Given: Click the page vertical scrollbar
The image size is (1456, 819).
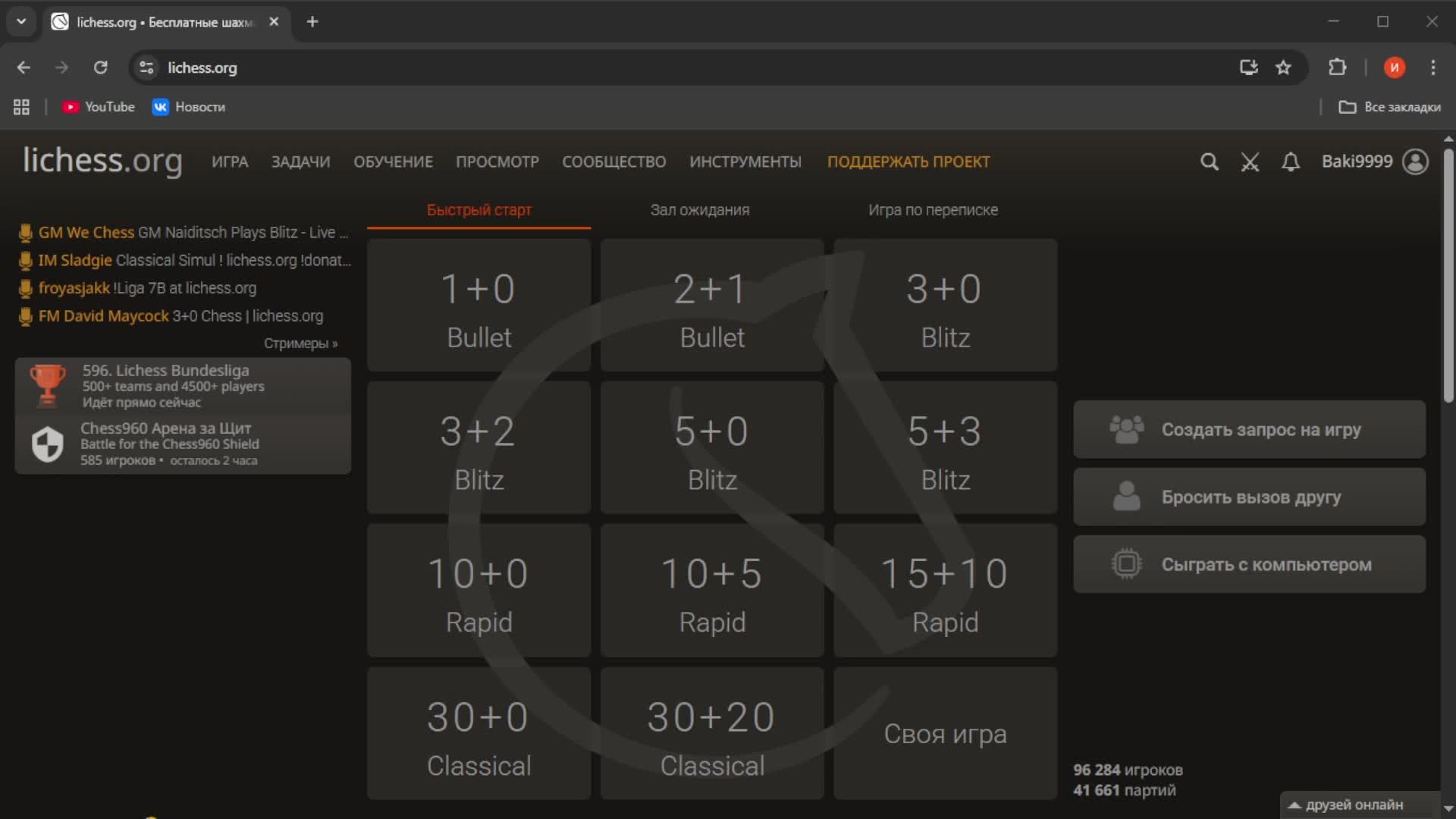Looking at the screenshot, I should (1448, 275).
